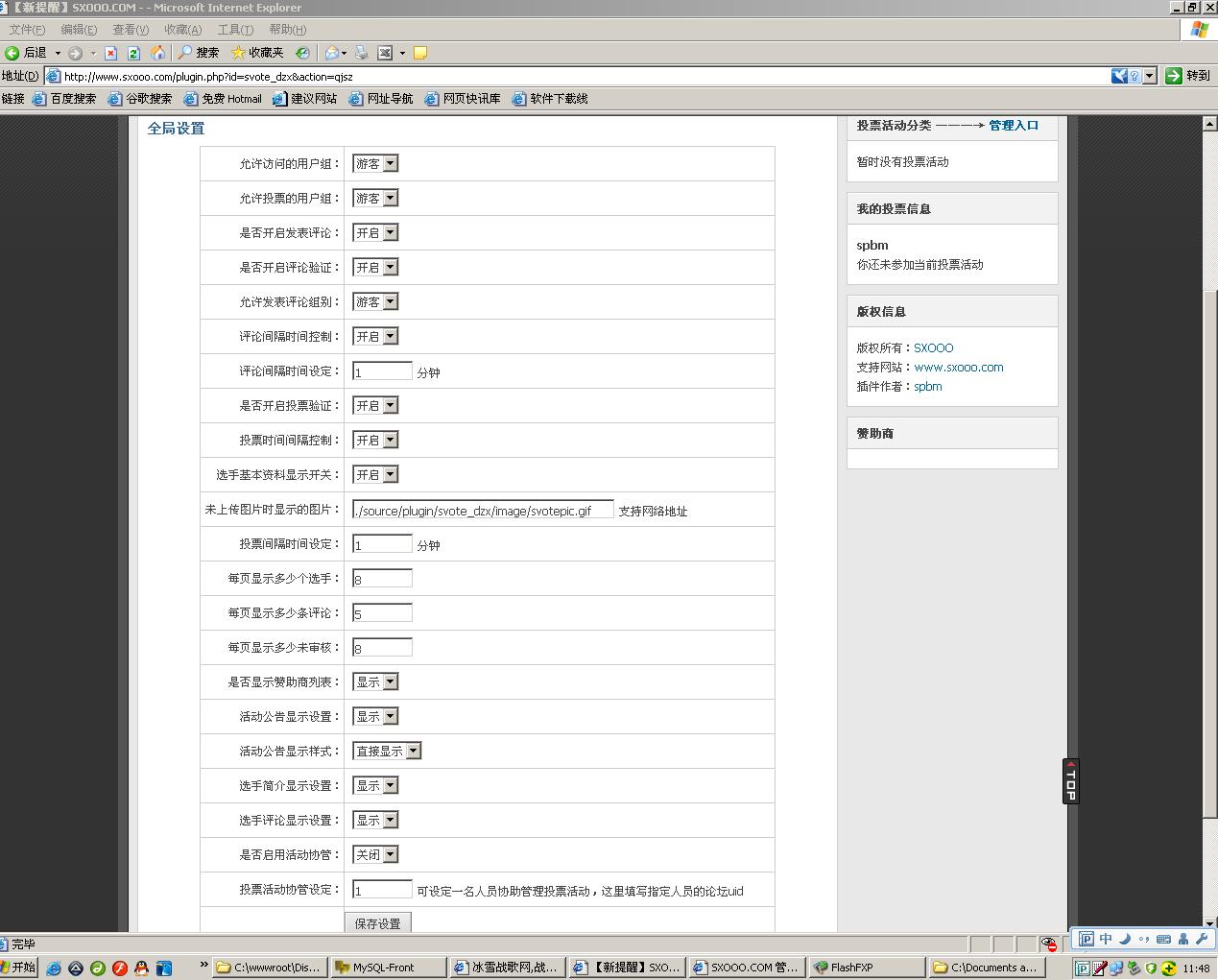Open the 工具 menu
1218x980 pixels.
[x=233, y=29]
